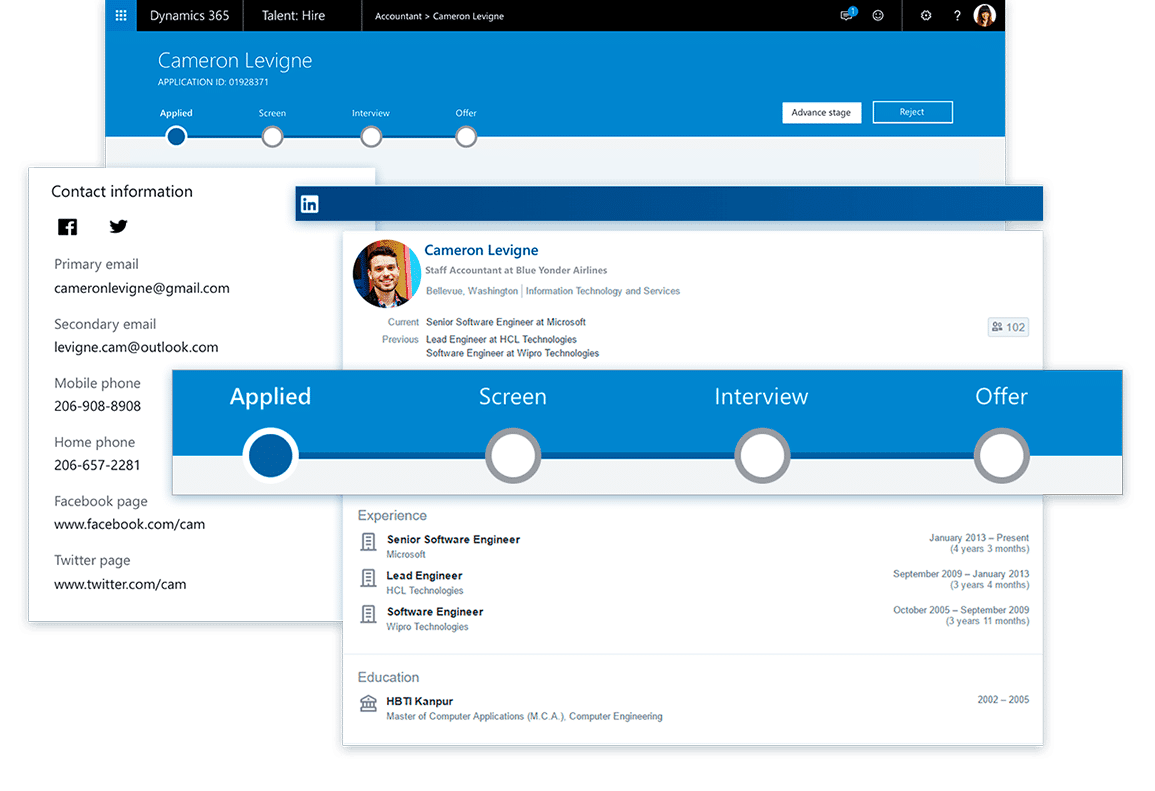The width and height of the screenshot is (1155, 791).
Task: Click the Dynamics 365 header item
Action: click(x=189, y=15)
